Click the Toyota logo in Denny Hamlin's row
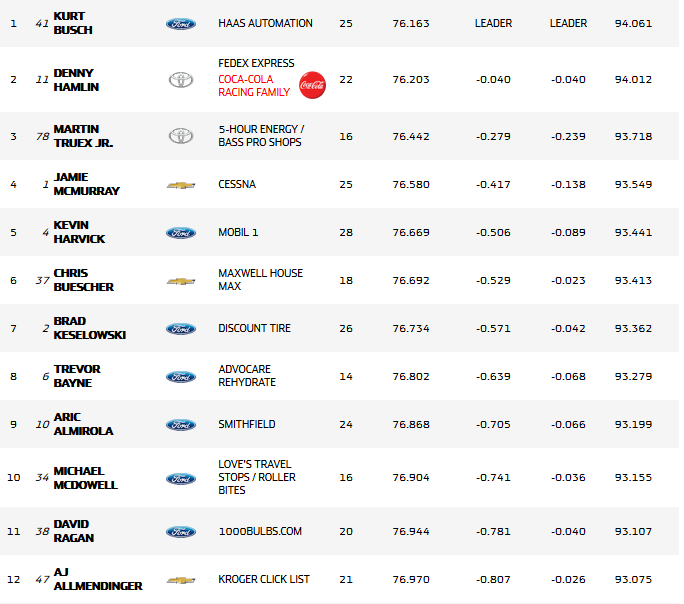This screenshot has height=604, width=684. pos(180,79)
